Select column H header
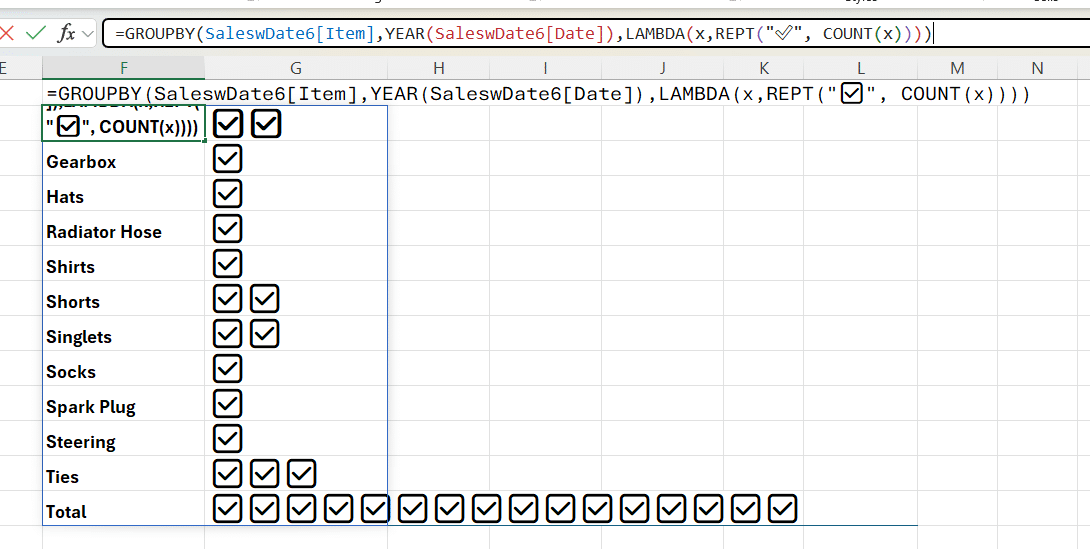The height and width of the screenshot is (549, 1090). (439, 68)
